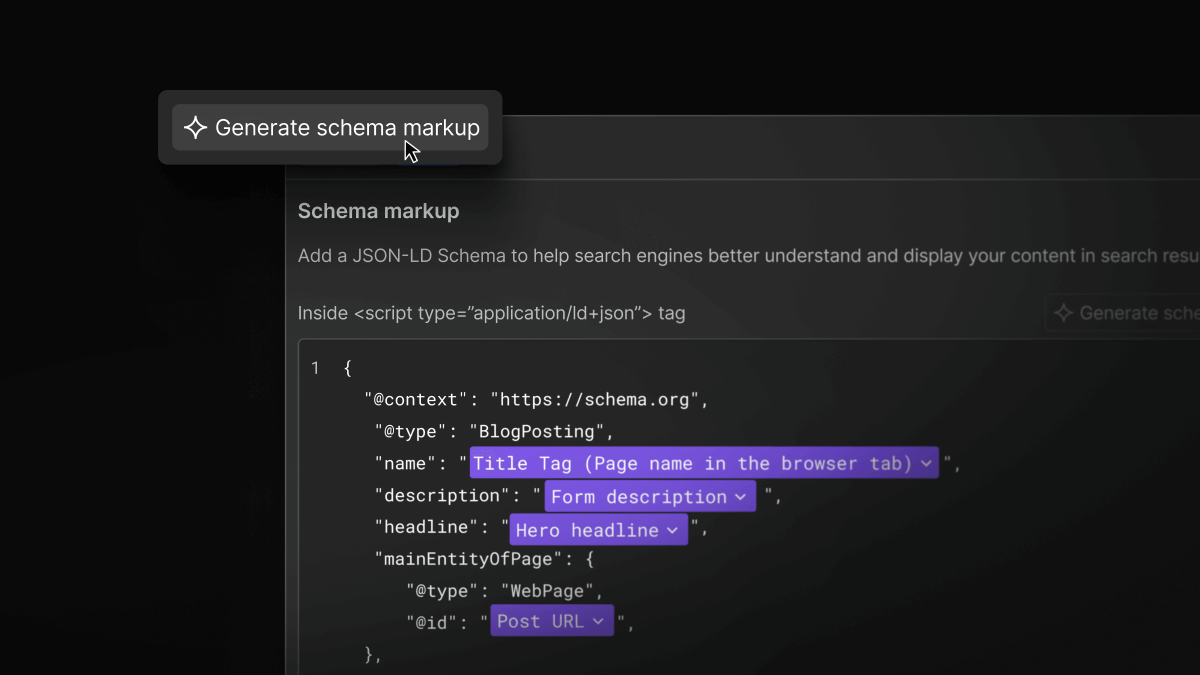Click line number 1 in the code editor

[x=315, y=368]
